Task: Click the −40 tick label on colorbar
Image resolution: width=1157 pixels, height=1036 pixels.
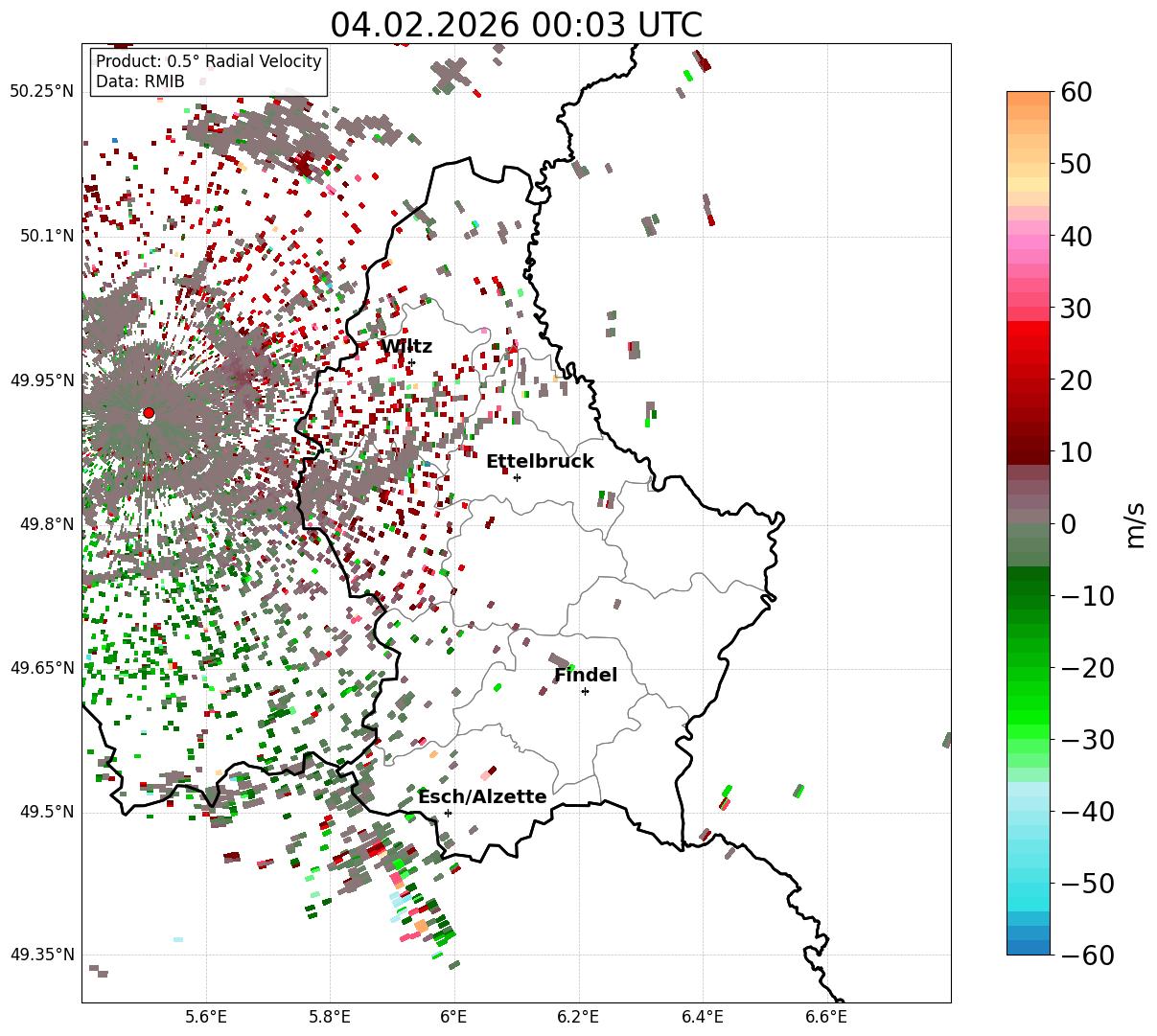Action: pyautogui.click(x=1087, y=812)
